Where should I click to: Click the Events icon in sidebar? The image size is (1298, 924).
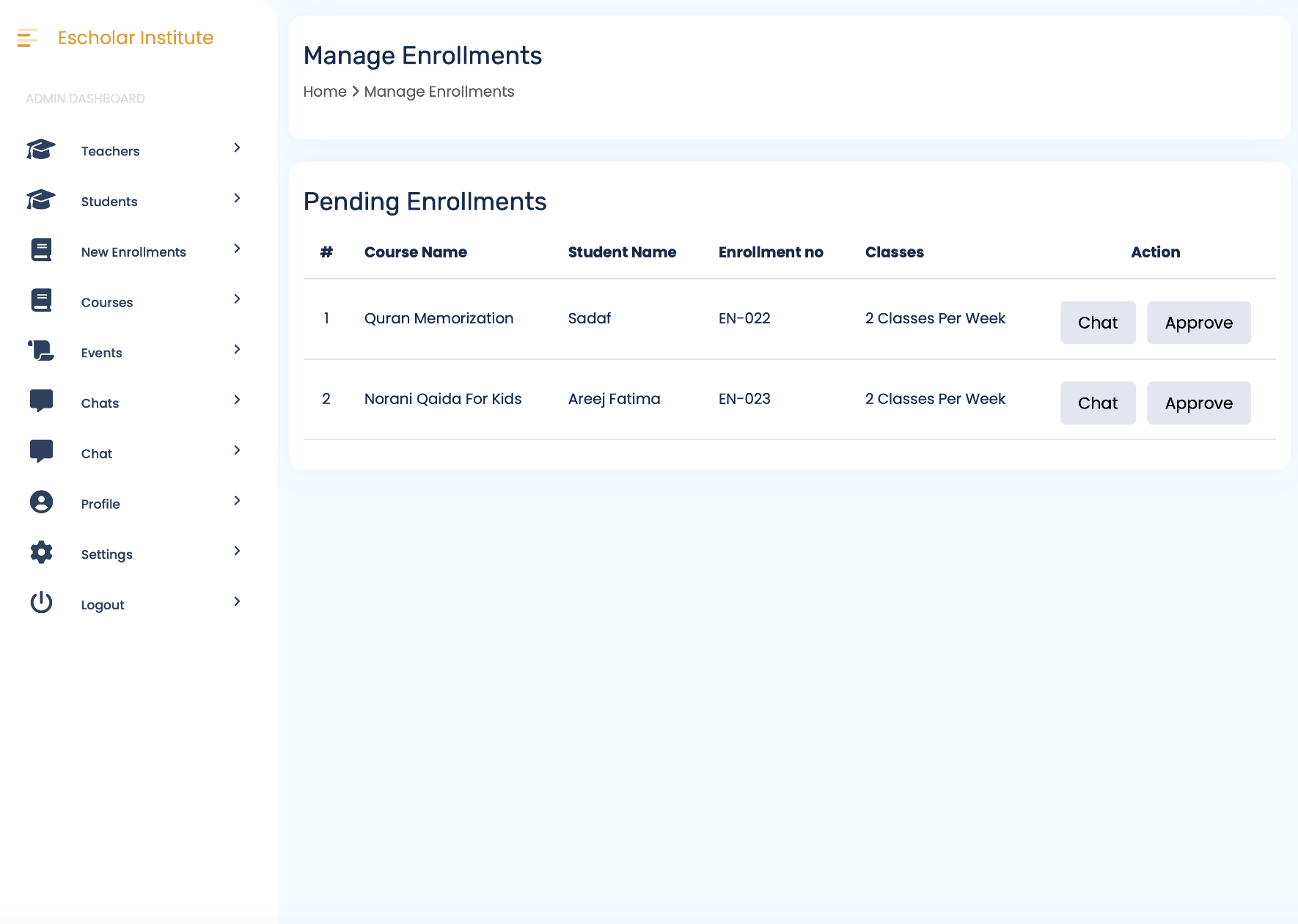click(x=40, y=351)
